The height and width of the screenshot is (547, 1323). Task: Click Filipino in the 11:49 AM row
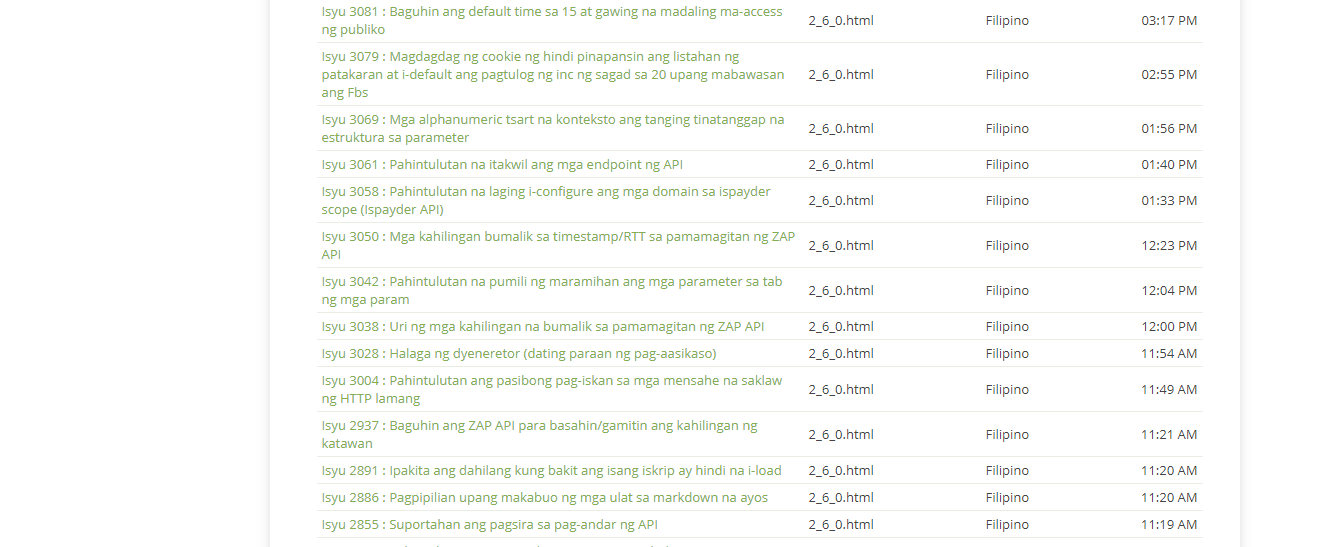[1007, 389]
